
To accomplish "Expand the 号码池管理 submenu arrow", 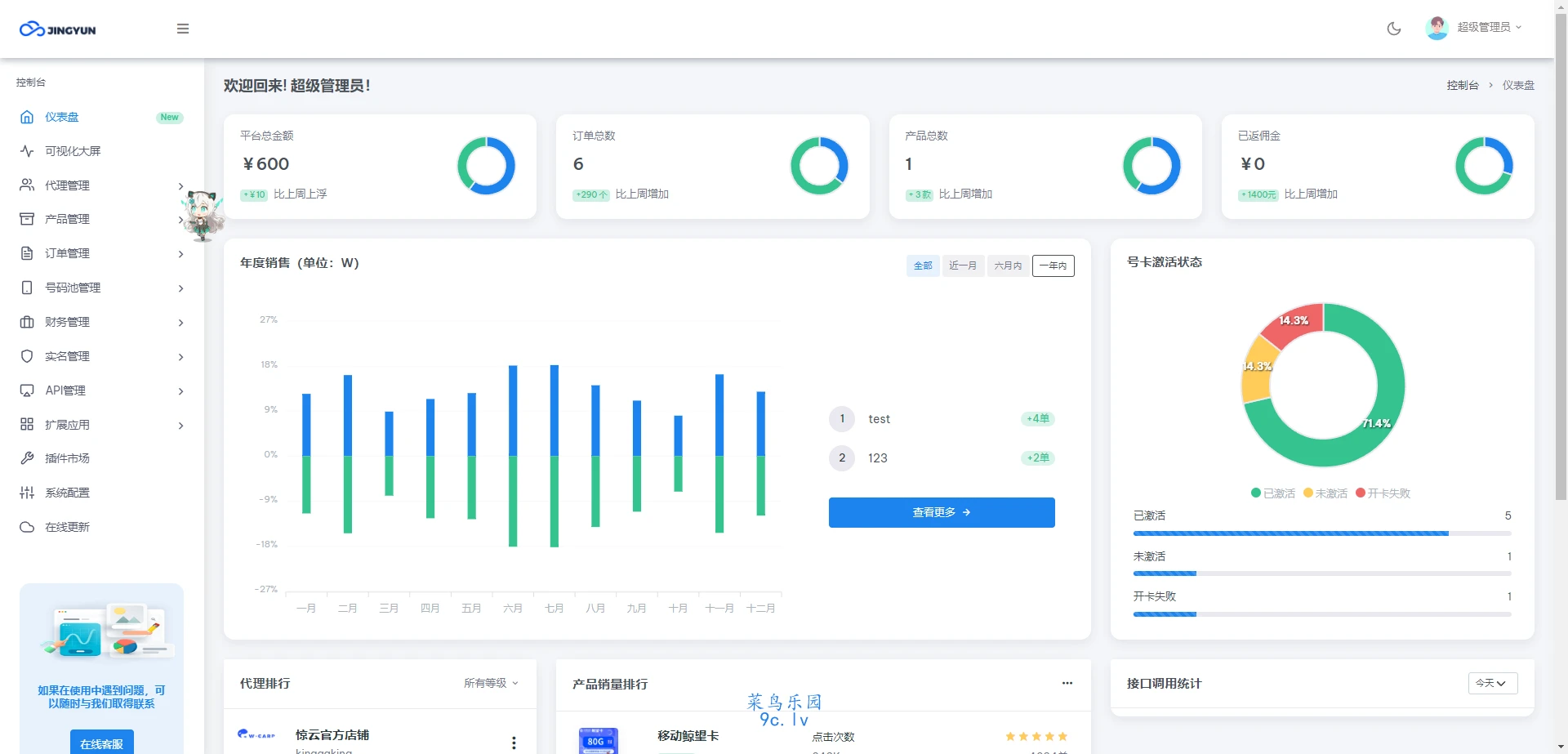I will pos(180,288).
